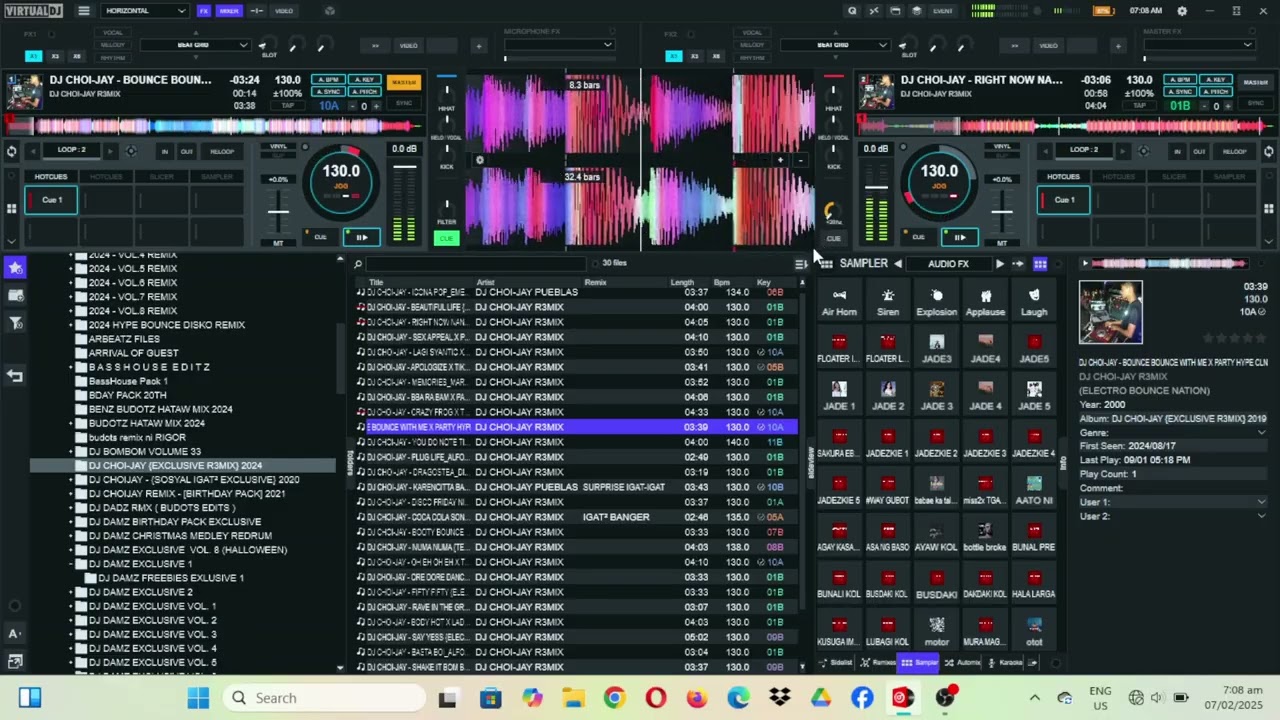Image resolution: width=1280 pixels, height=720 pixels.
Task: Collapse DJ DAMZ EXCLUSIVE 1 folder
Action: 72,564
